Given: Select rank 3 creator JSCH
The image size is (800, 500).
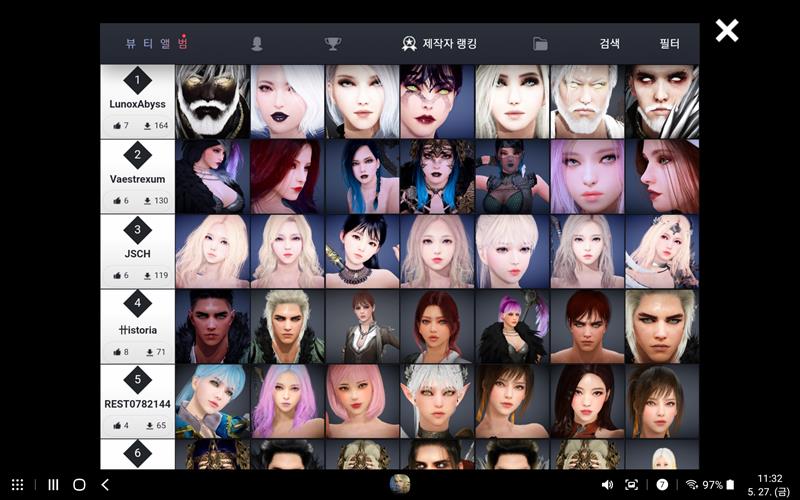Looking at the screenshot, I should tap(137, 251).
